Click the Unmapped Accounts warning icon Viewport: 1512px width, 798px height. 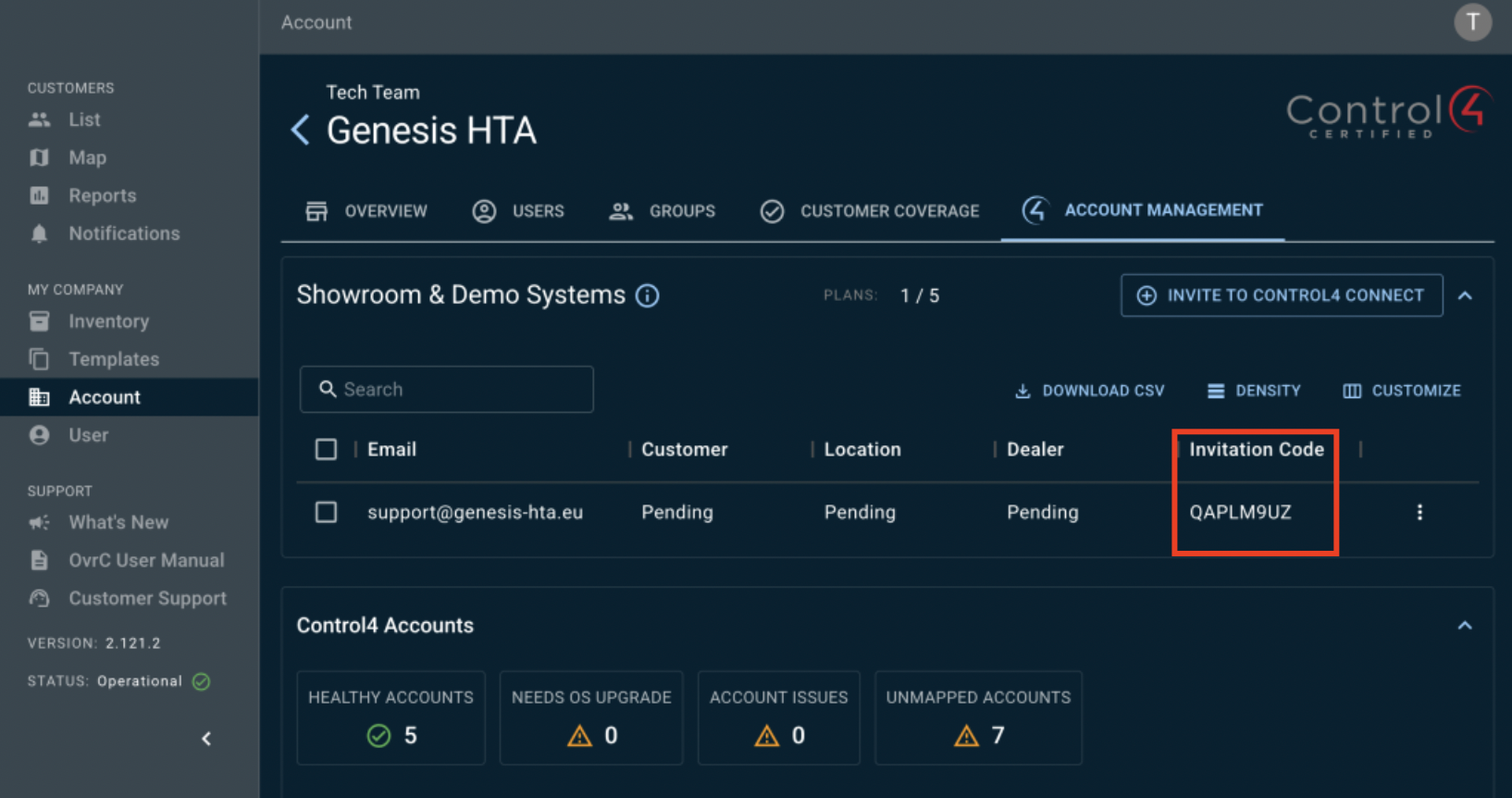[x=966, y=736]
